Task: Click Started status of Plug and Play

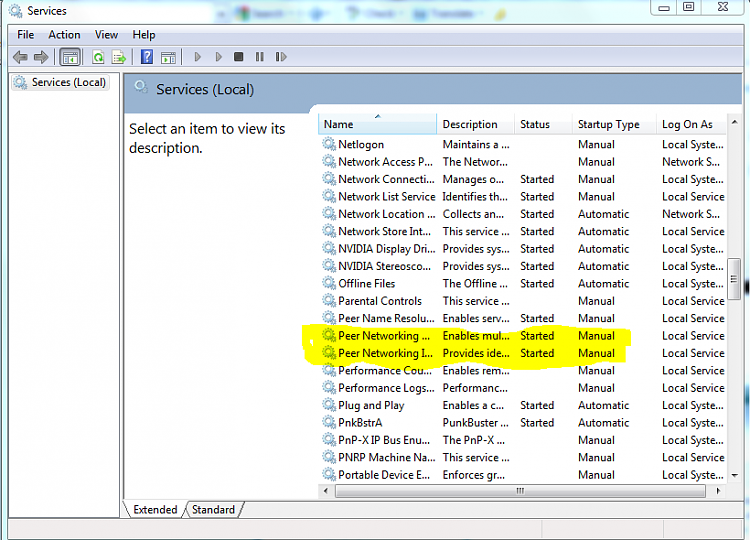Action: pos(537,405)
